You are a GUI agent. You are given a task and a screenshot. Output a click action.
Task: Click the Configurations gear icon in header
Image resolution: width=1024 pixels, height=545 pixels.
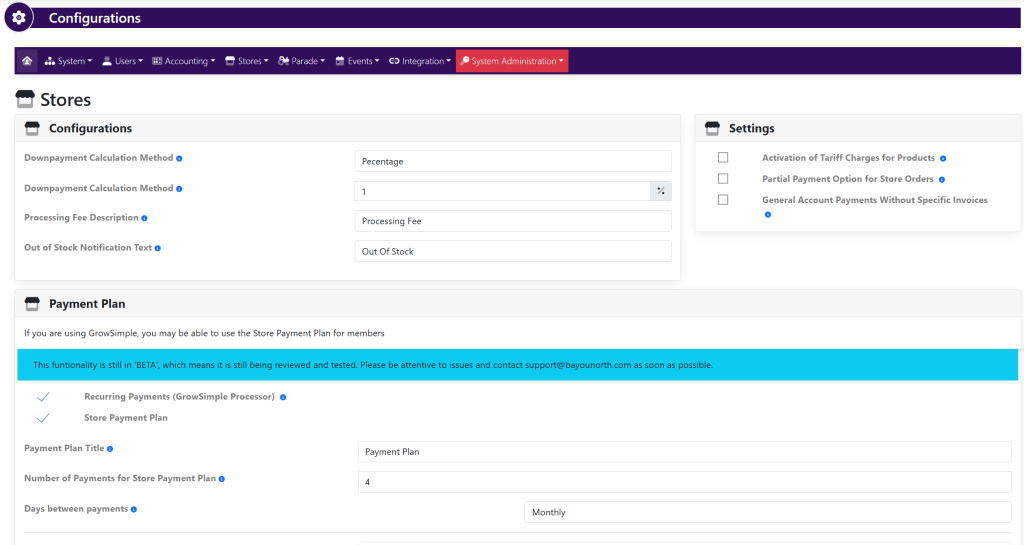[18, 18]
